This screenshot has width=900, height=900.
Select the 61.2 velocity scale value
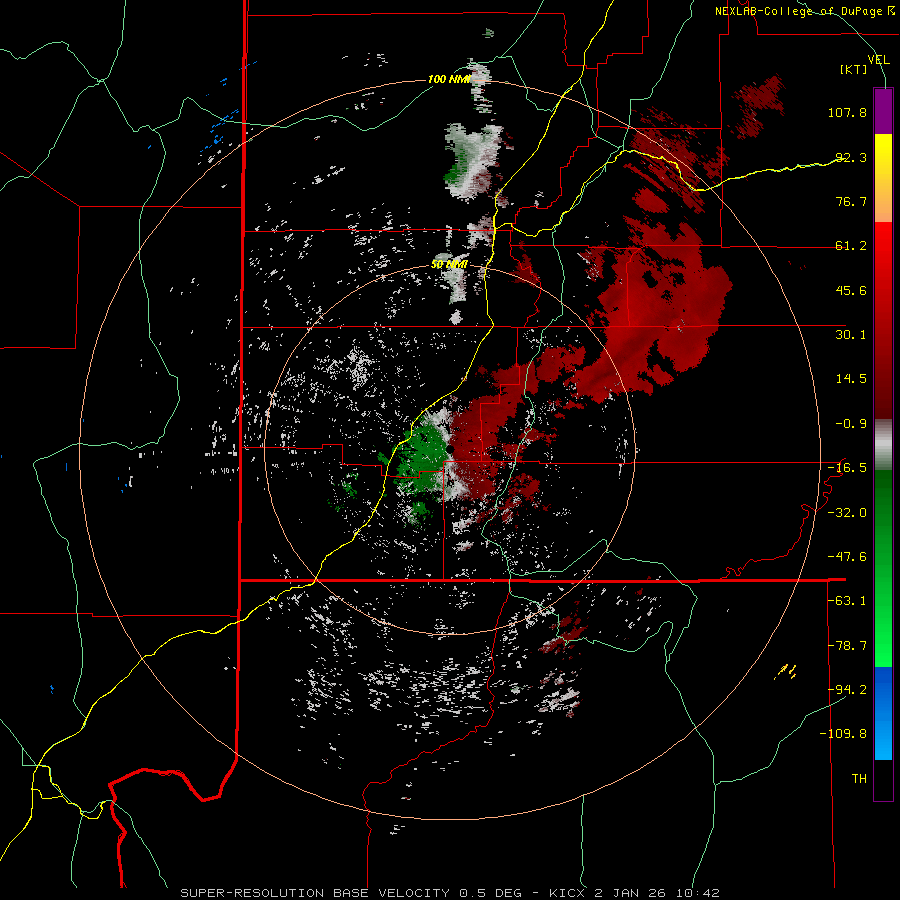pyautogui.click(x=851, y=246)
